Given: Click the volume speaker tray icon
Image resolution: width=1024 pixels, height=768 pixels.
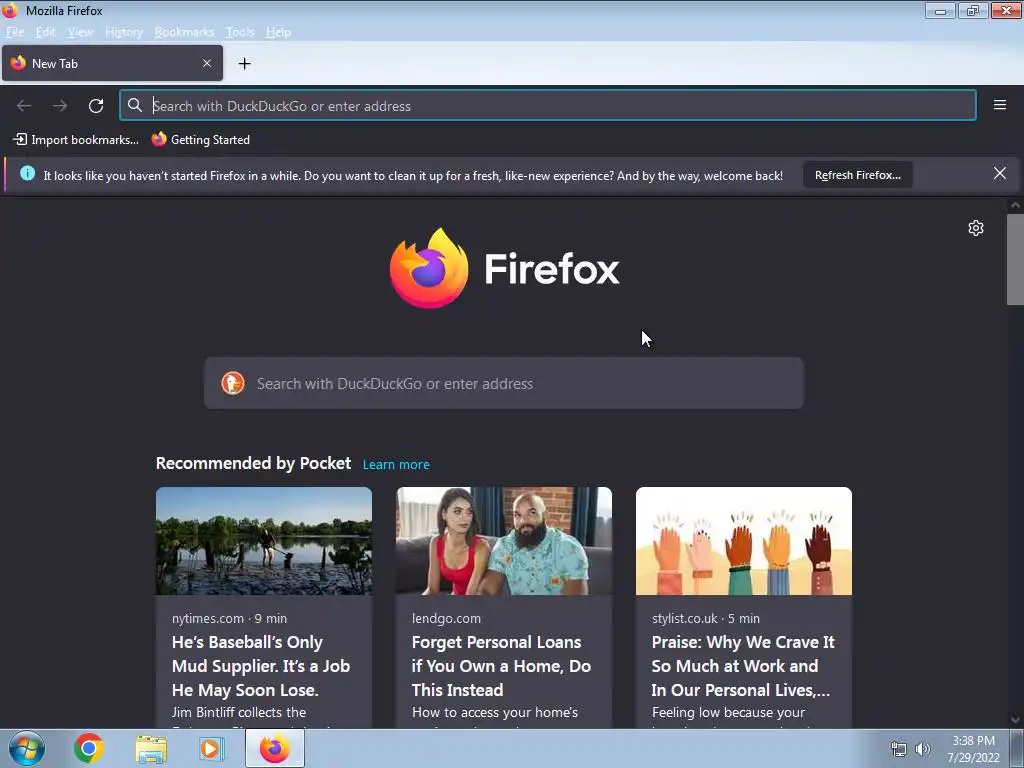Looking at the screenshot, I should tap(923, 749).
